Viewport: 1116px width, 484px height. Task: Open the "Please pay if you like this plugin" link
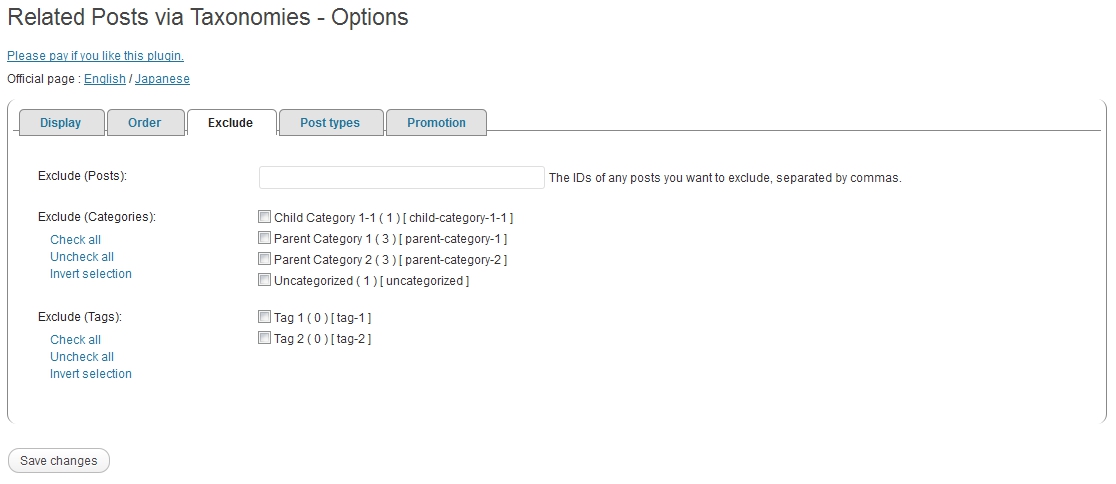click(x=95, y=56)
